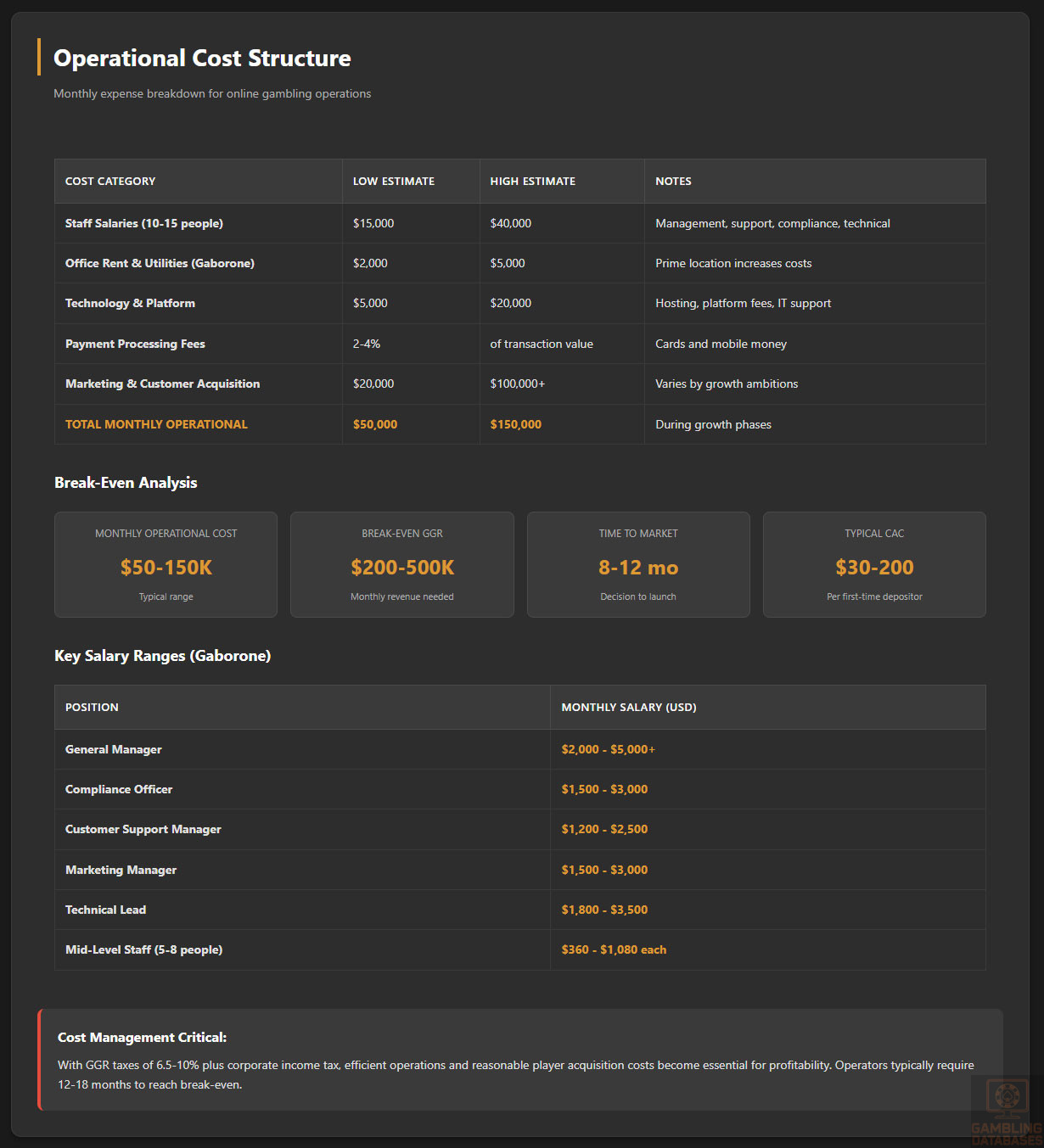Image resolution: width=1044 pixels, height=1148 pixels.
Task: Click the Low Estimate column header
Action: [x=394, y=181]
